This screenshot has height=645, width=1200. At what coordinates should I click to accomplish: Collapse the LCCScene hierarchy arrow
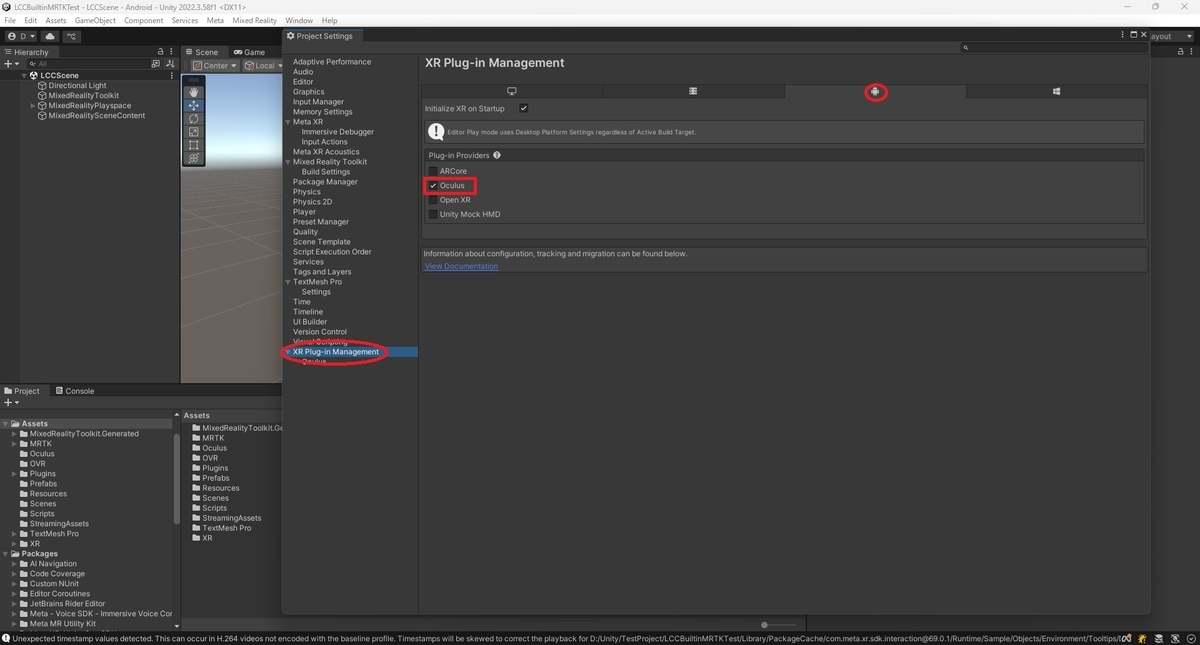click(24, 75)
